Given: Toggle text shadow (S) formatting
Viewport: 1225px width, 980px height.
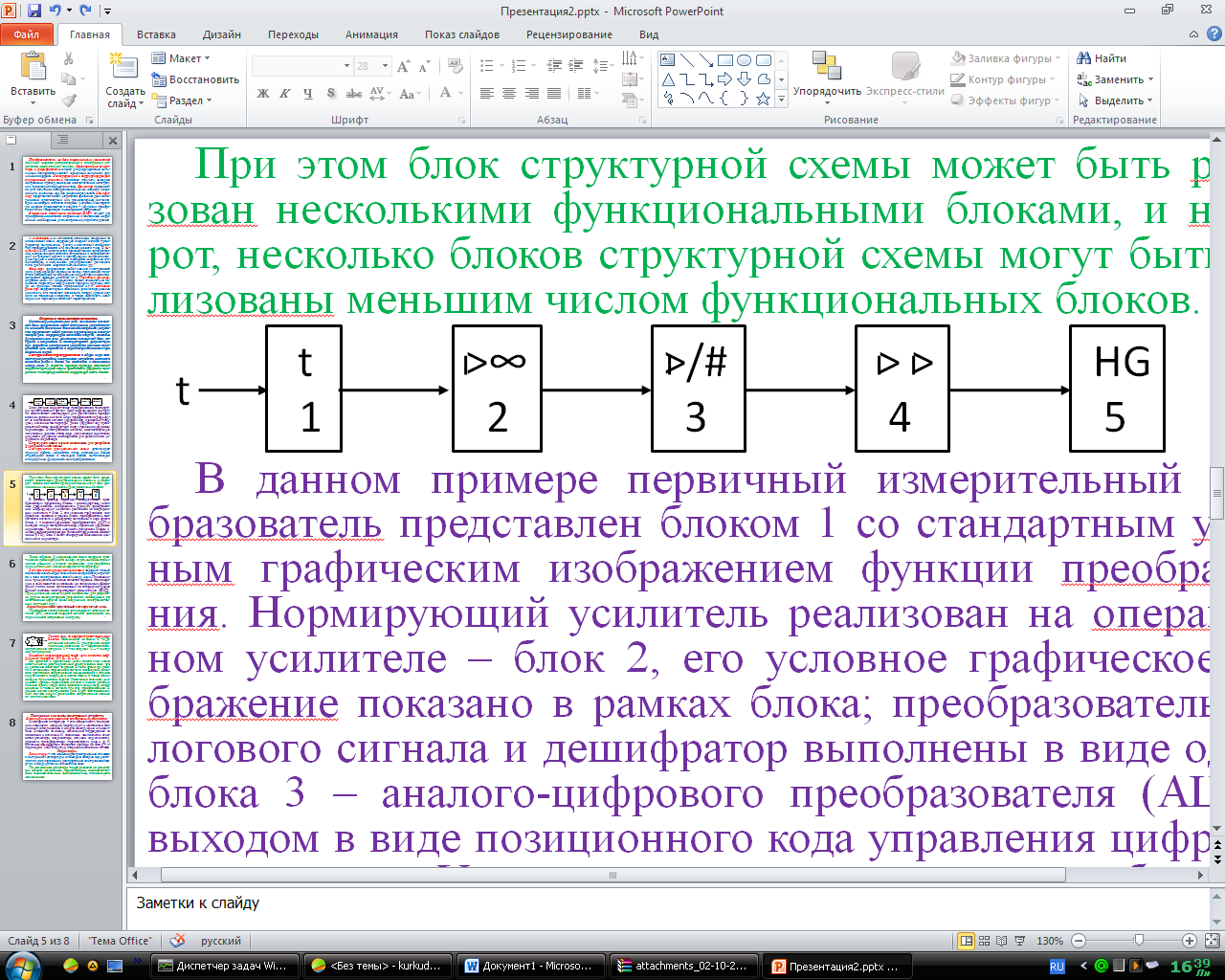Looking at the screenshot, I should (331, 94).
